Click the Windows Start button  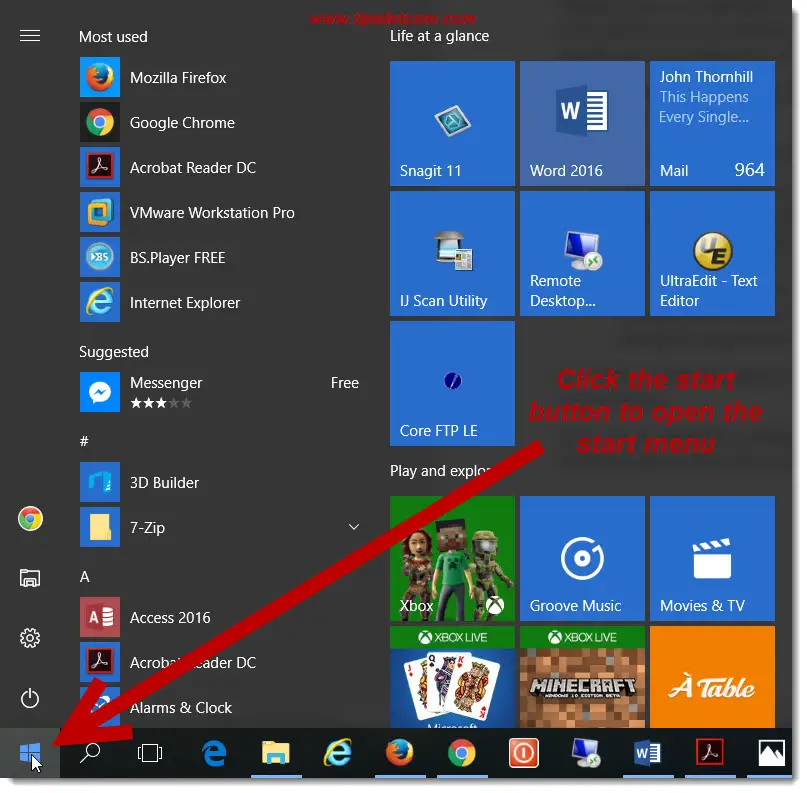point(29,754)
